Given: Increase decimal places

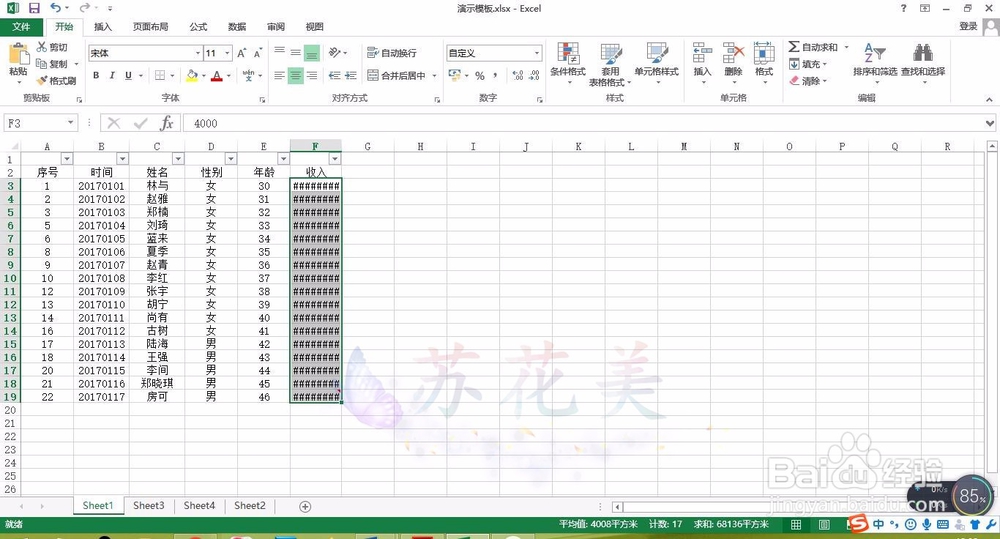Looking at the screenshot, I should click(x=518, y=75).
